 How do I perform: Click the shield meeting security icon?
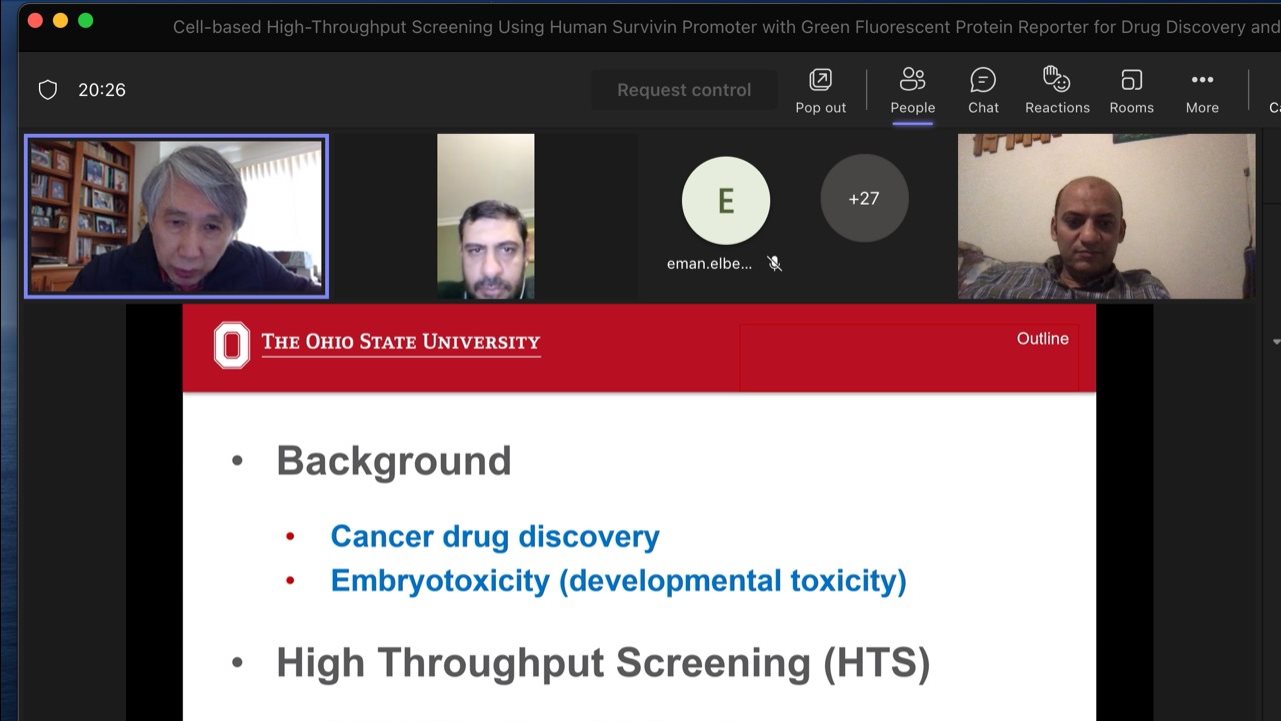coord(48,90)
